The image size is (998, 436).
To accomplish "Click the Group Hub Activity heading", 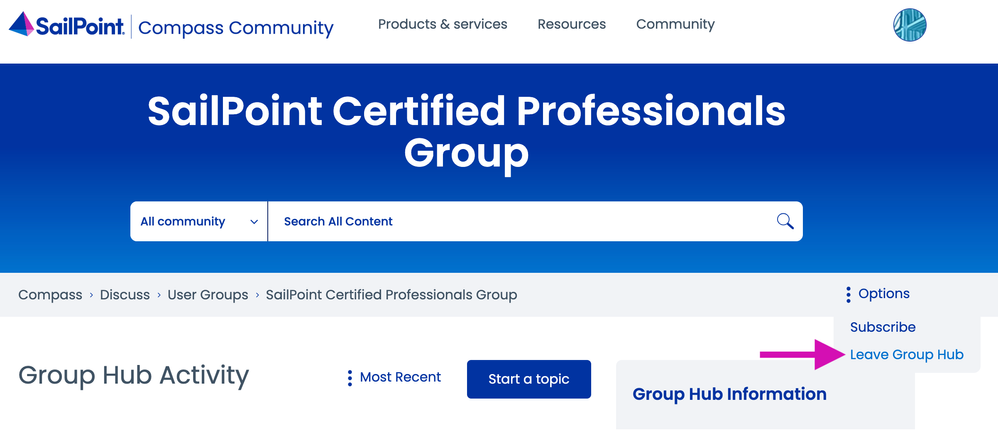I will 133,376.
